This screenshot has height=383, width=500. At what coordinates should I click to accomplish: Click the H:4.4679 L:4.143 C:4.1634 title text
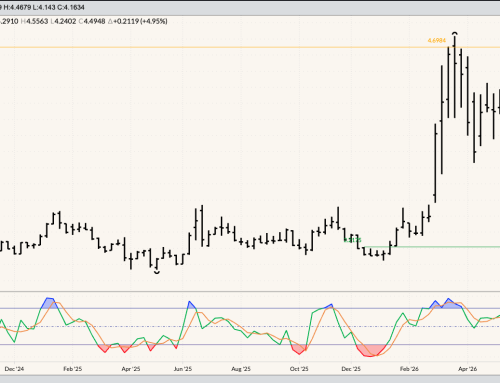[44, 7]
